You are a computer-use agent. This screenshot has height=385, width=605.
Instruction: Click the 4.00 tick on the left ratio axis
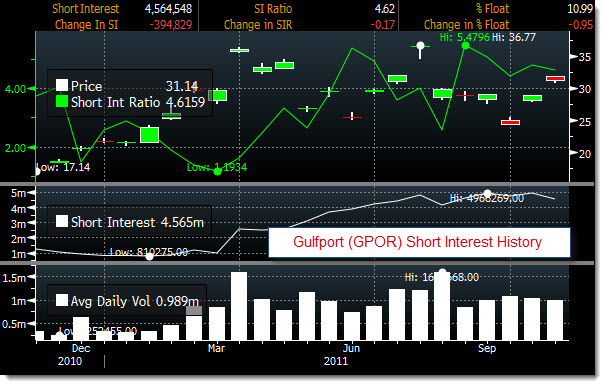(x=15, y=89)
